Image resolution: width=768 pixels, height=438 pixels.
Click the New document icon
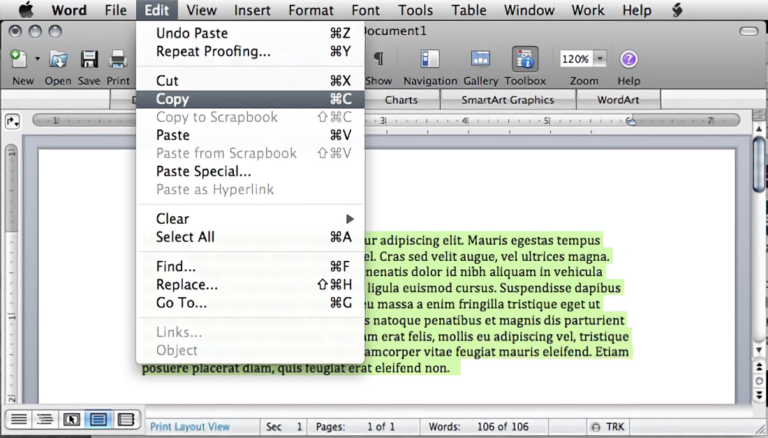(x=19, y=59)
